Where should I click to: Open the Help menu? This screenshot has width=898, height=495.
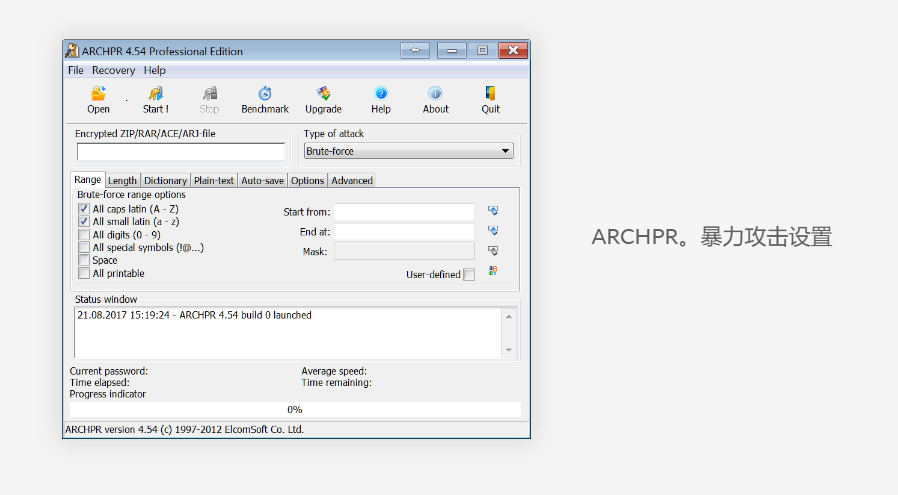click(x=155, y=70)
